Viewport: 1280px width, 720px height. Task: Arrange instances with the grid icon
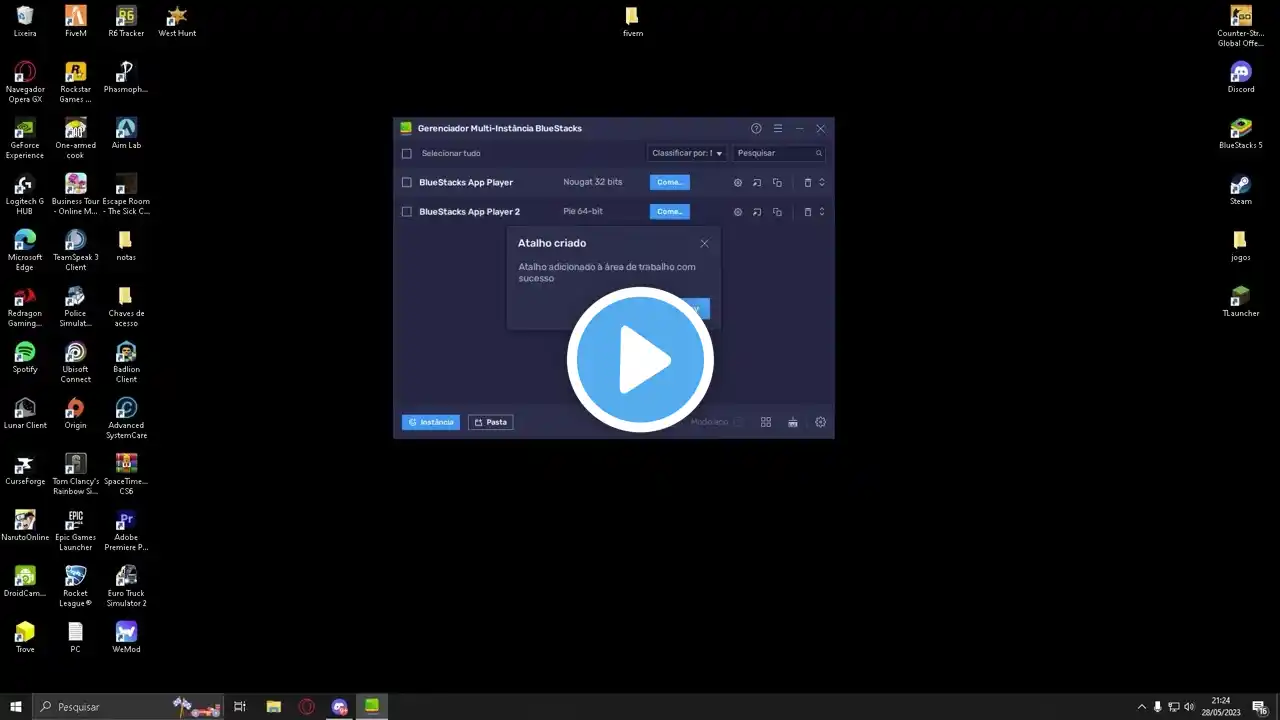coord(766,422)
